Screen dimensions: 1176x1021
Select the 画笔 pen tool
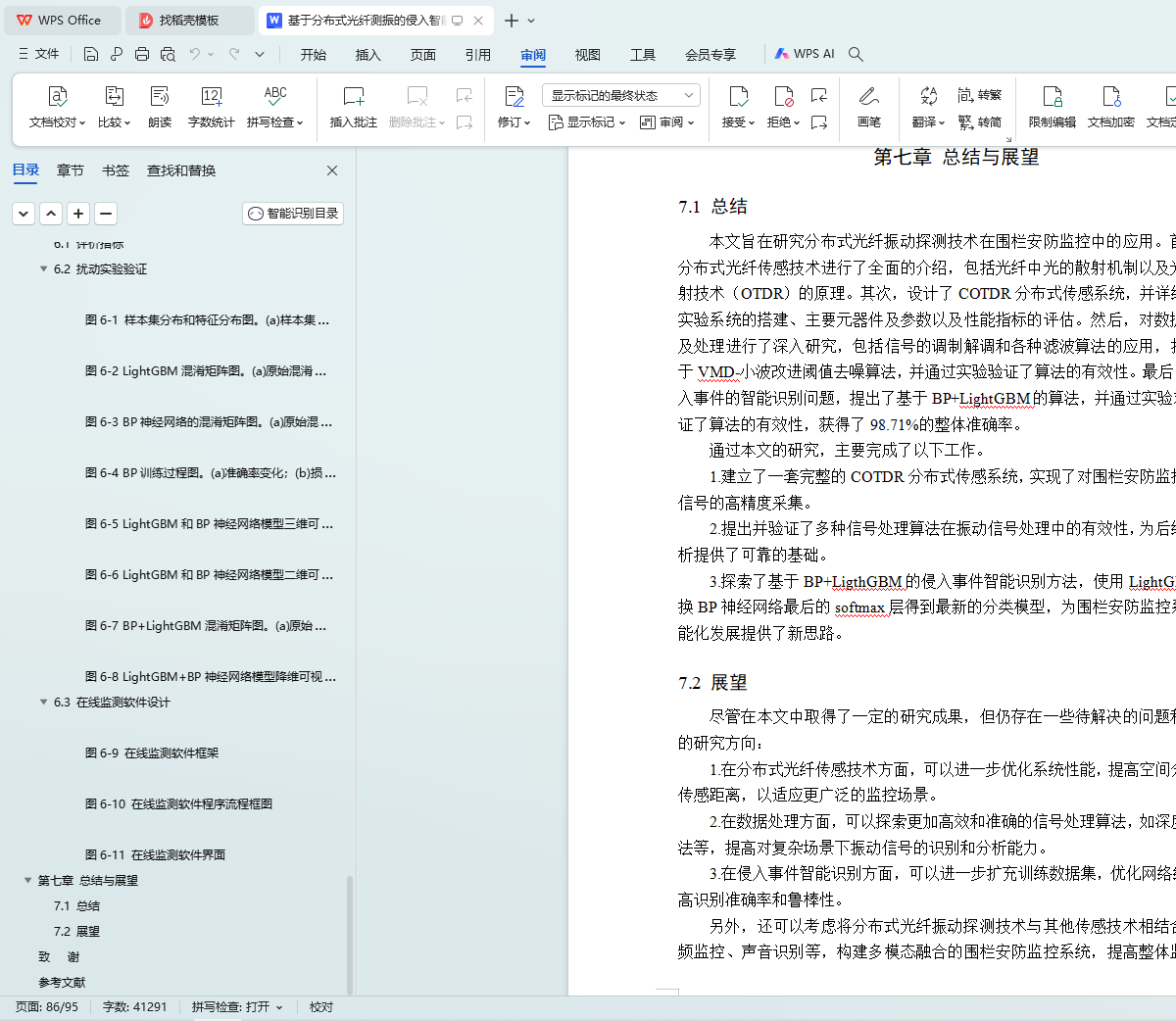(x=869, y=108)
